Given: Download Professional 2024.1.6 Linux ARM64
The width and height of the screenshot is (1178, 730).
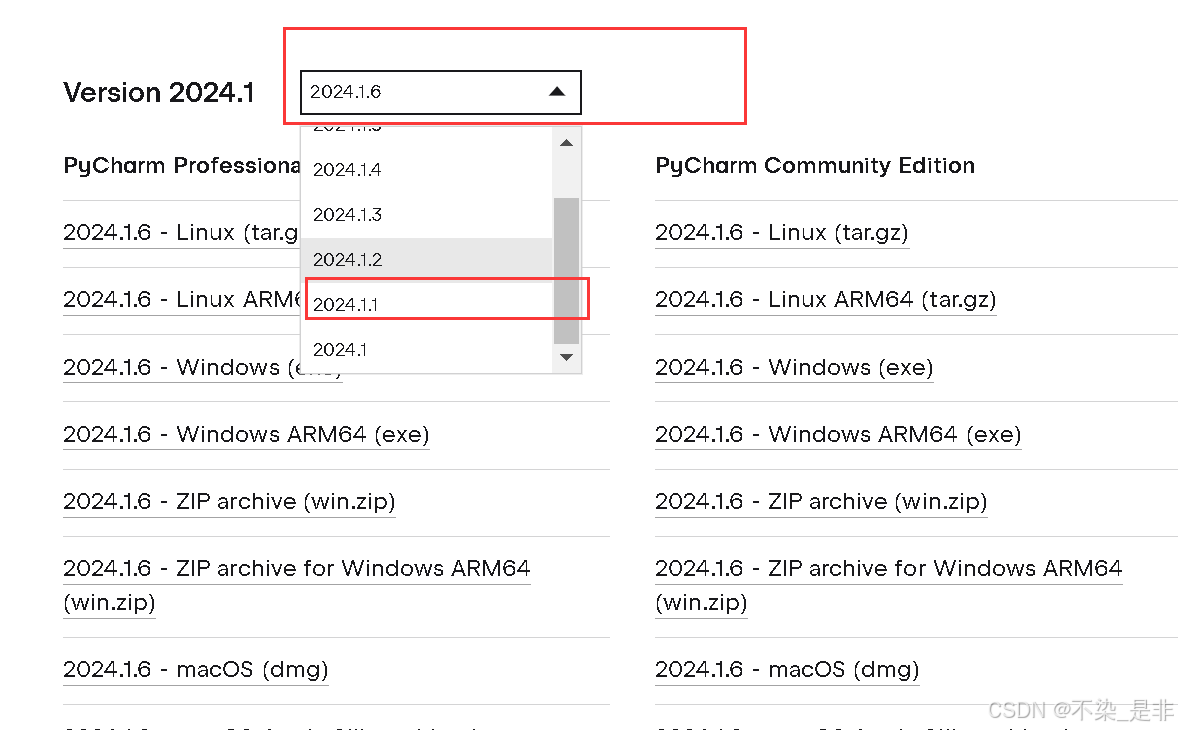Looking at the screenshot, I should tap(181, 300).
